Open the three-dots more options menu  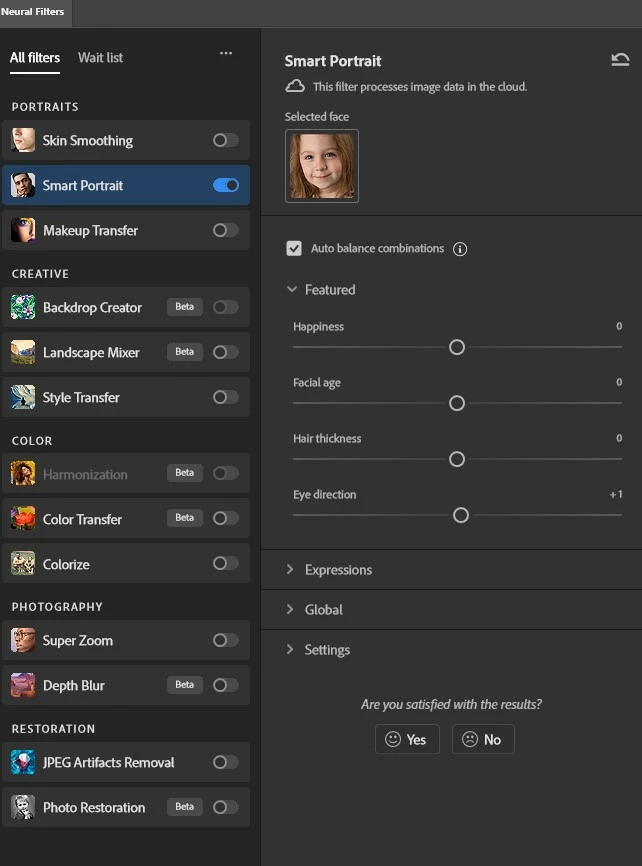pos(226,54)
